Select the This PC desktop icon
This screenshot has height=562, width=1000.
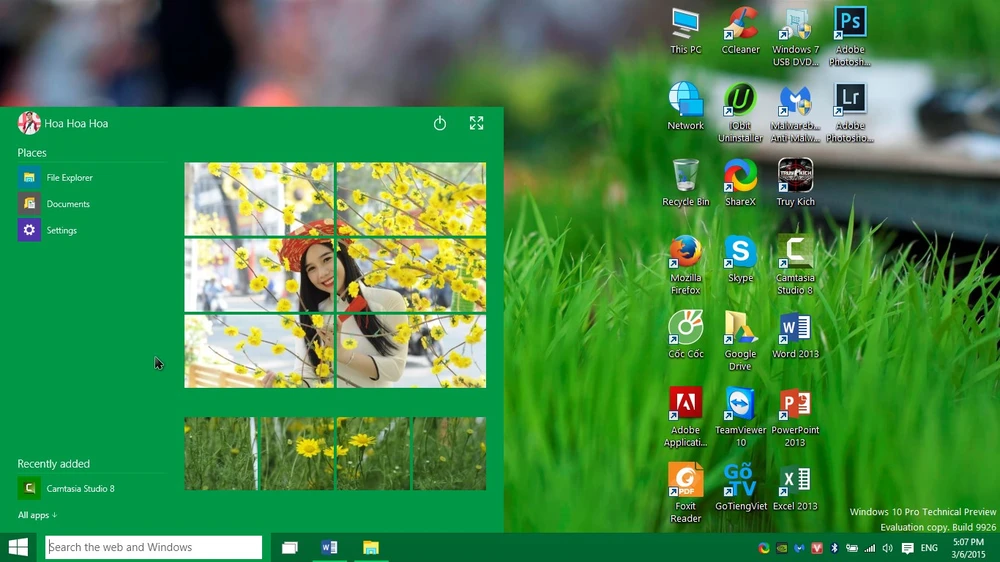click(x=686, y=31)
